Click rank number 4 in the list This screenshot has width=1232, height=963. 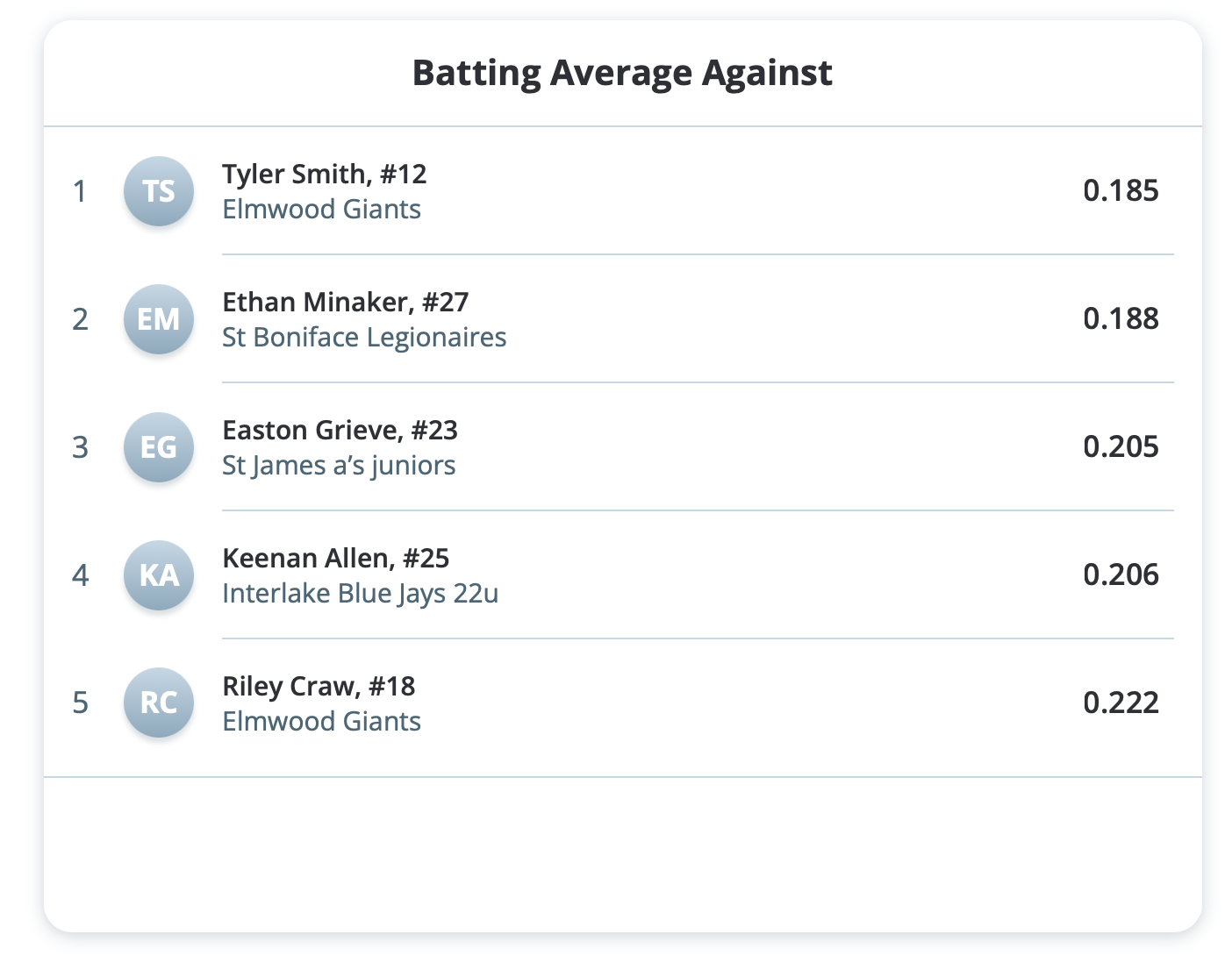point(81,575)
